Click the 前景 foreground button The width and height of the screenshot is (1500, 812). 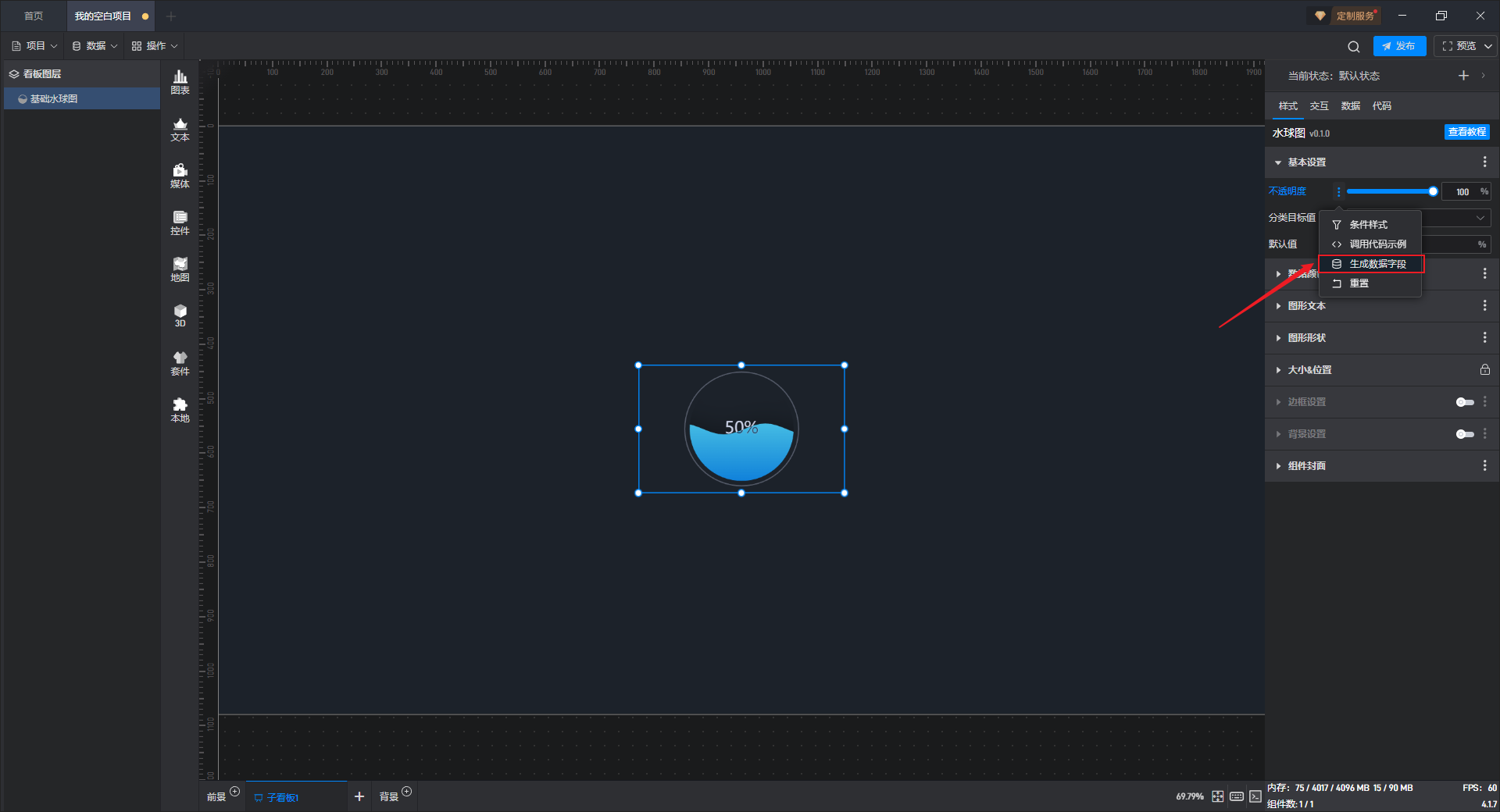pyautogui.click(x=216, y=797)
